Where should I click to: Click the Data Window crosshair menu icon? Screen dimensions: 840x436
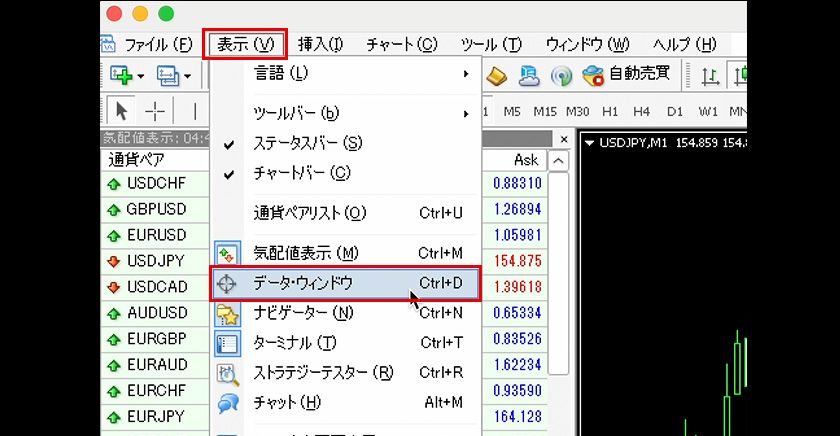pyautogui.click(x=228, y=283)
